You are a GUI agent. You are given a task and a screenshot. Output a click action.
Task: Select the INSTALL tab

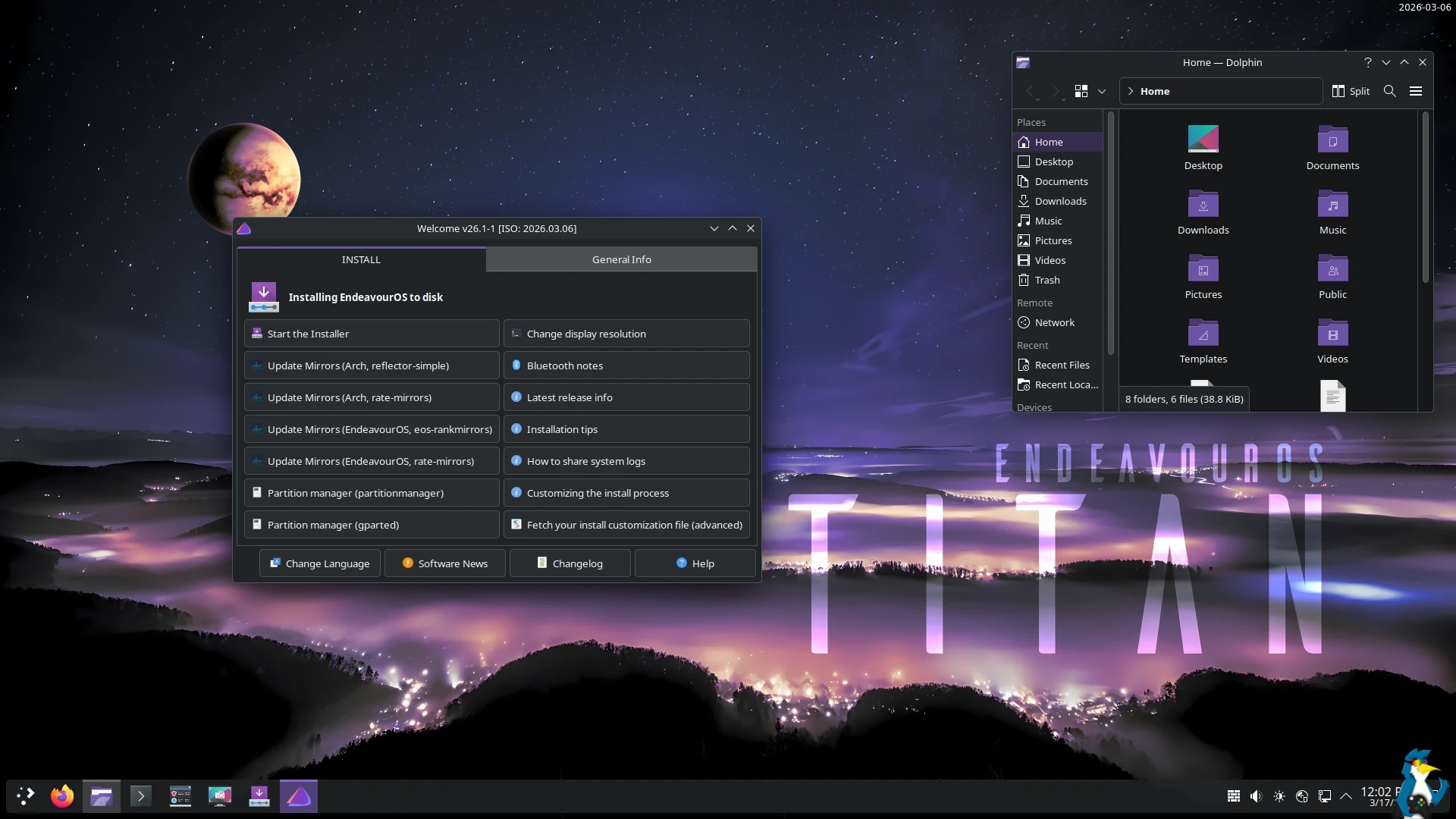(x=361, y=259)
